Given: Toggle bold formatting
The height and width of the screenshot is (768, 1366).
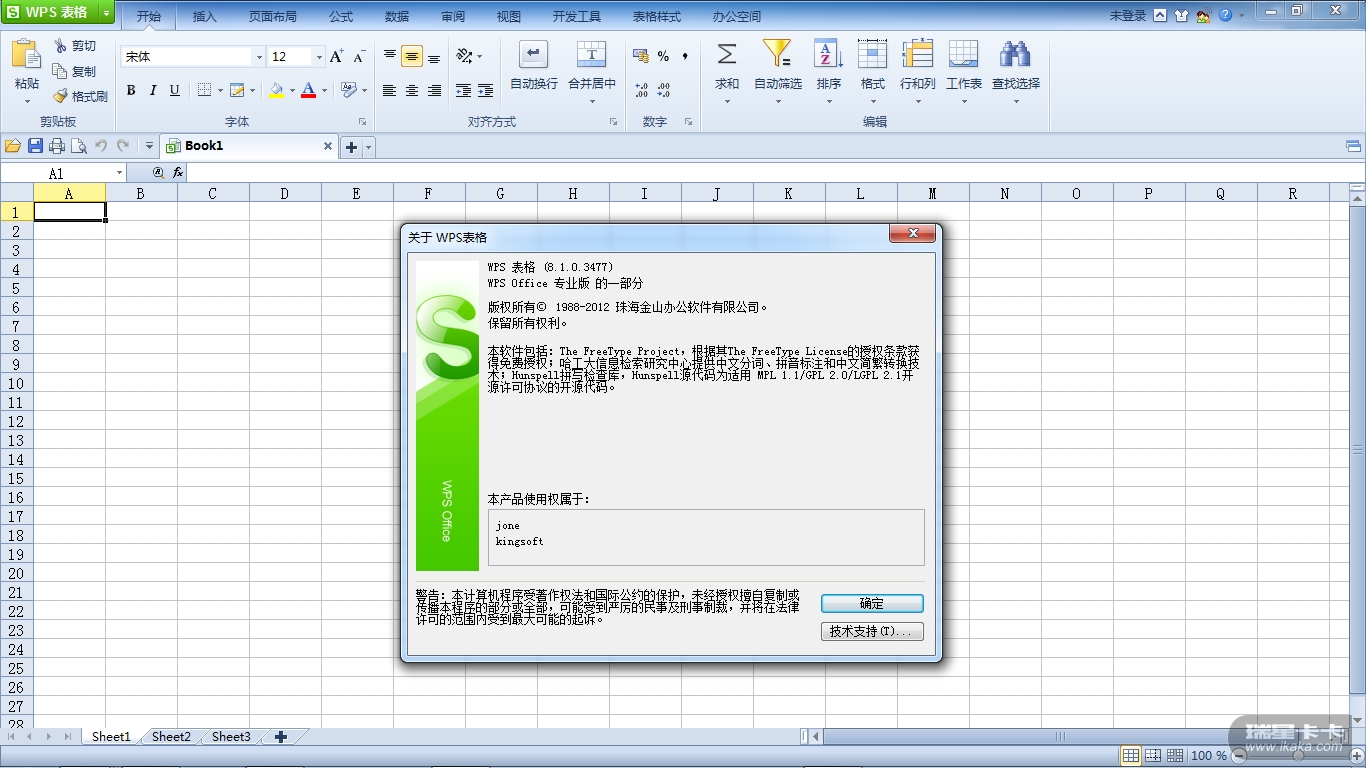Looking at the screenshot, I should (x=131, y=90).
